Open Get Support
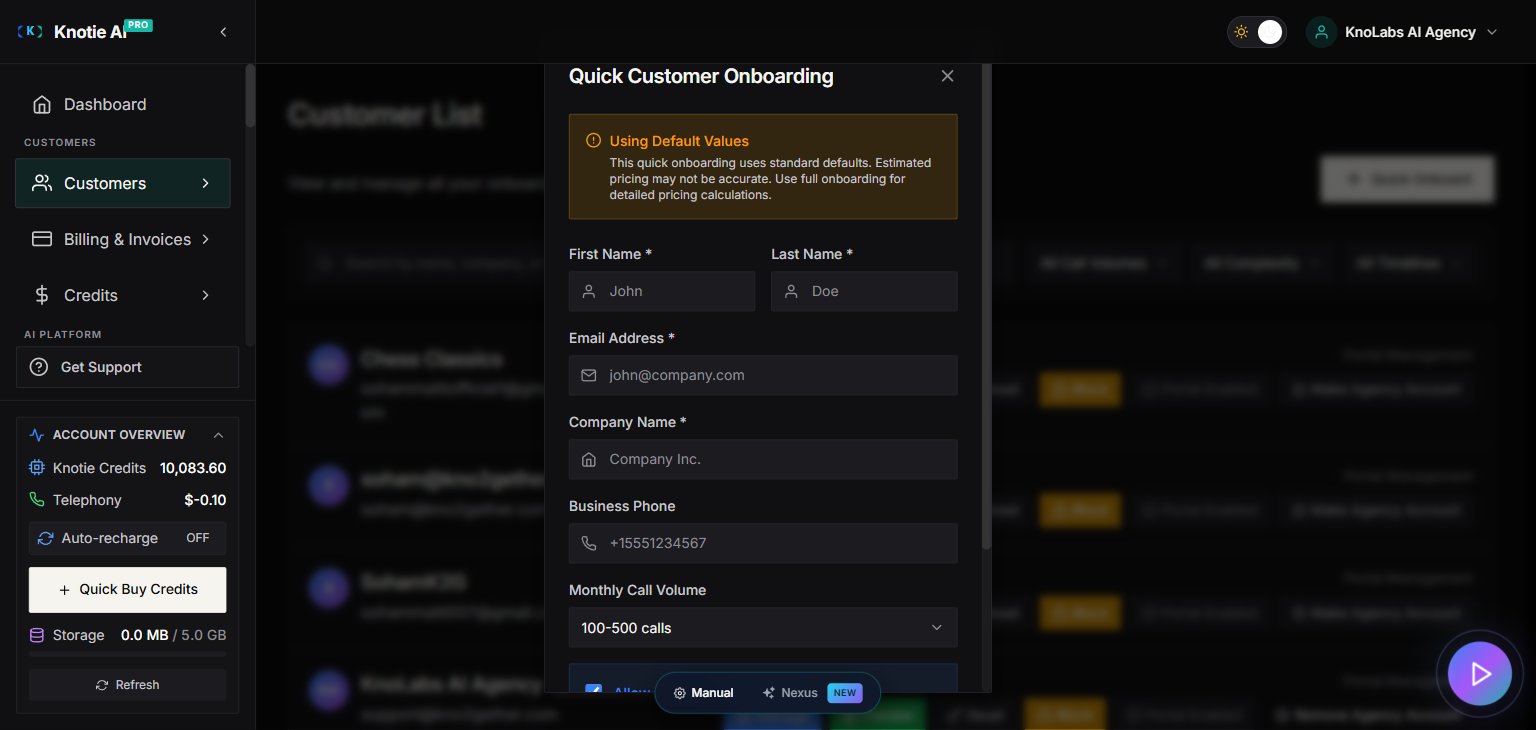Image resolution: width=1536 pixels, height=730 pixels. (x=127, y=367)
